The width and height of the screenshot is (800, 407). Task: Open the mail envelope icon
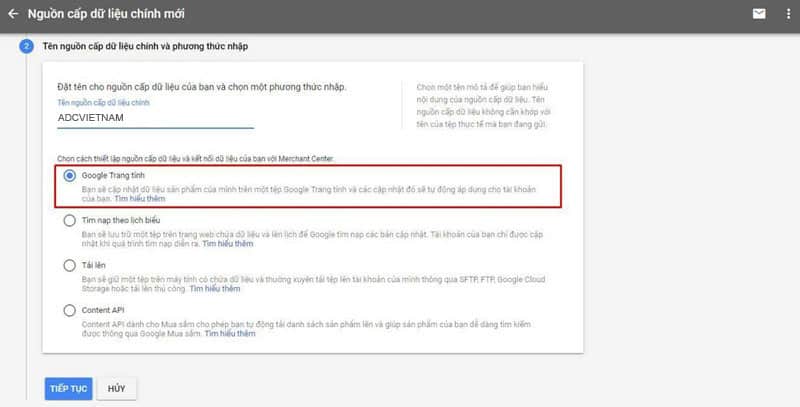pos(759,15)
